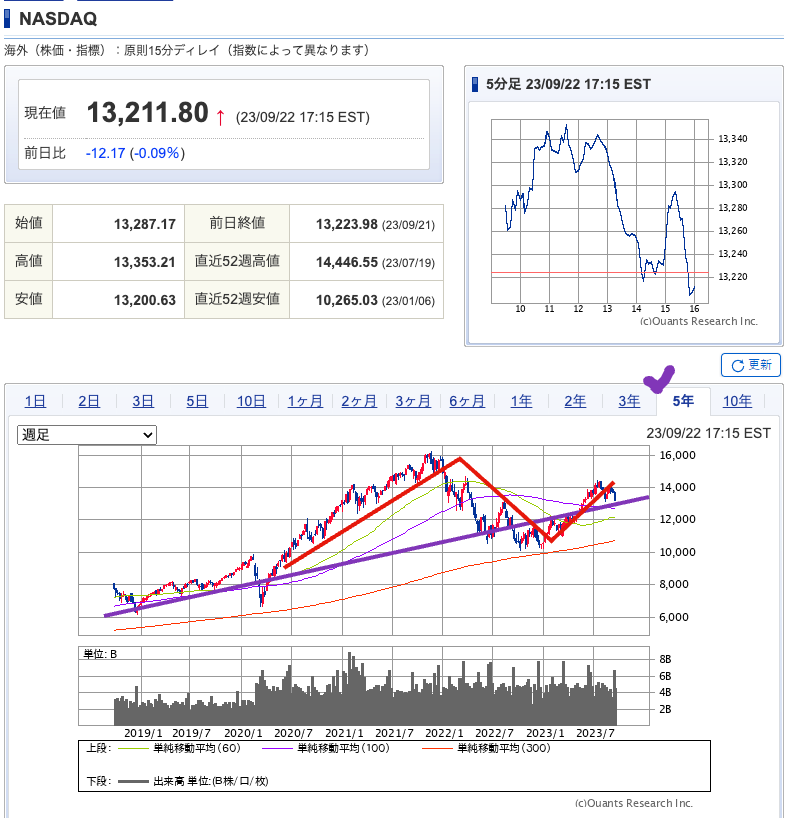
Task: Click the change value -12.17 (-0.09%)
Action: 135,153
